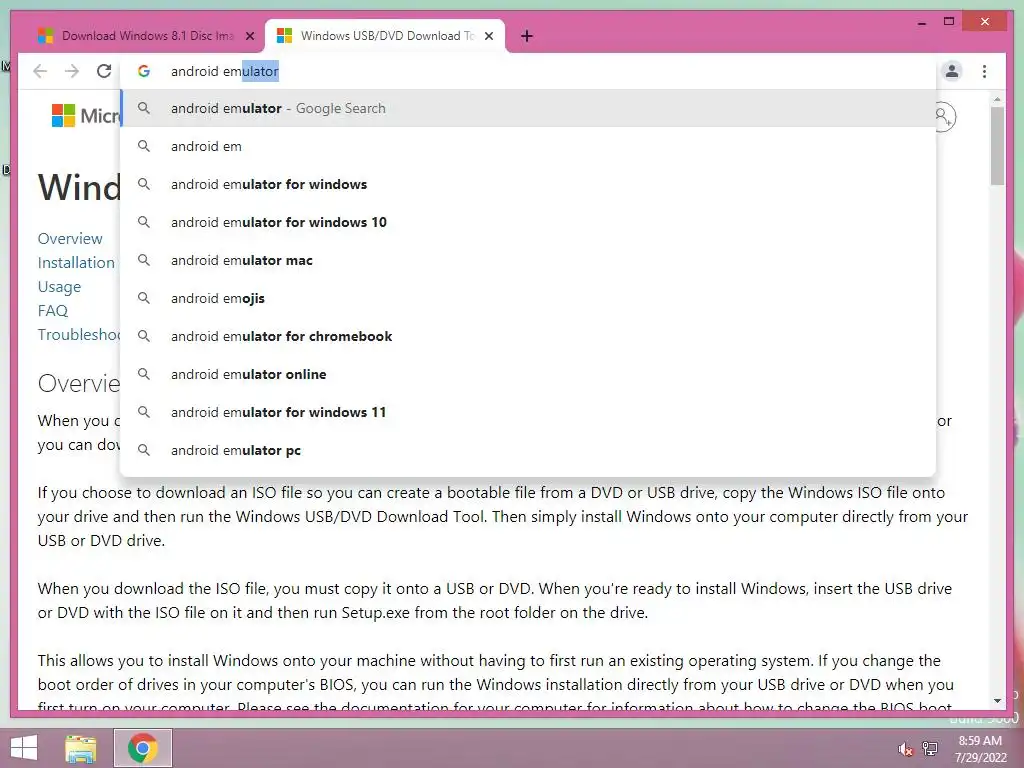Close the Chrome window
1024x768 pixels.
[985, 22]
